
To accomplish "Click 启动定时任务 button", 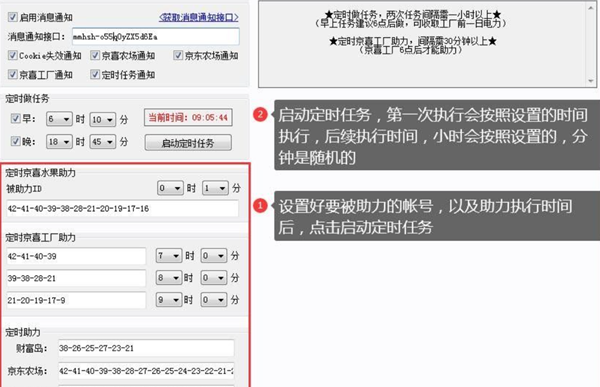I will 188,143.
